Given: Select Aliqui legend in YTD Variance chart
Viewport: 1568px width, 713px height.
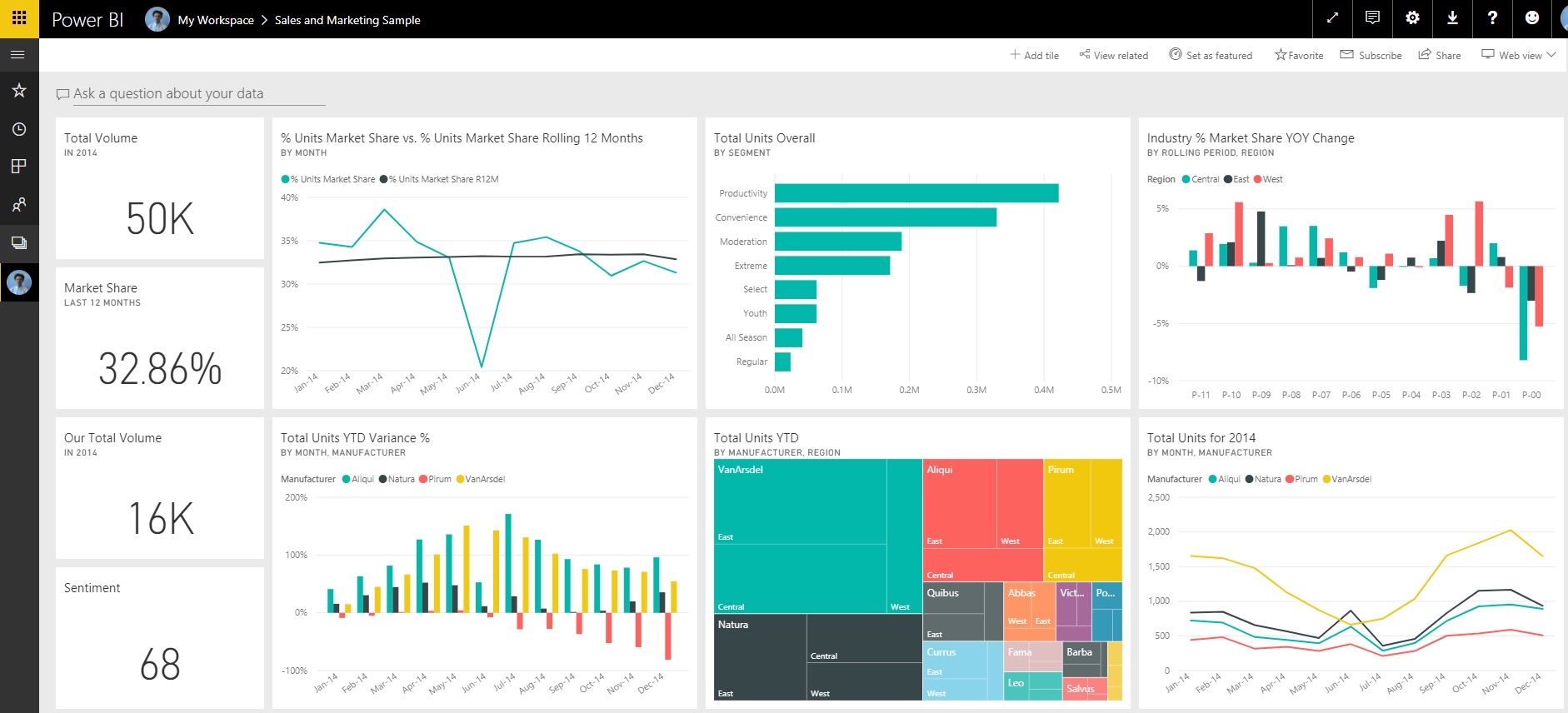Looking at the screenshot, I should tap(358, 479).
